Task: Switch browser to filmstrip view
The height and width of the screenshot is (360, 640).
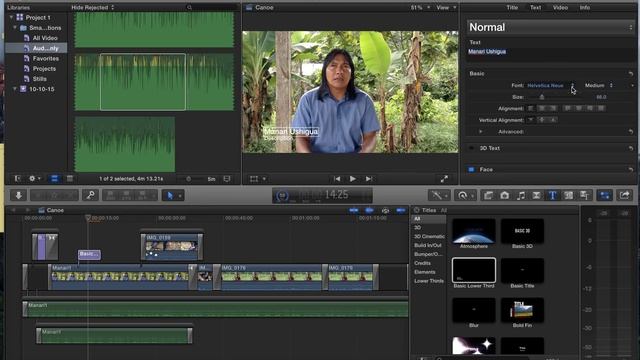Action: click(54, 179)
